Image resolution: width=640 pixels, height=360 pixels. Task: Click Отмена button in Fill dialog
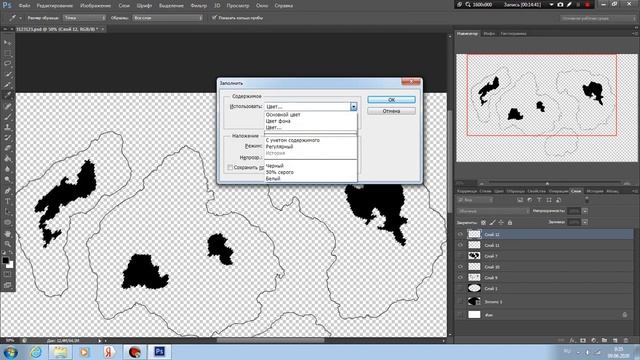click(391, 111)
